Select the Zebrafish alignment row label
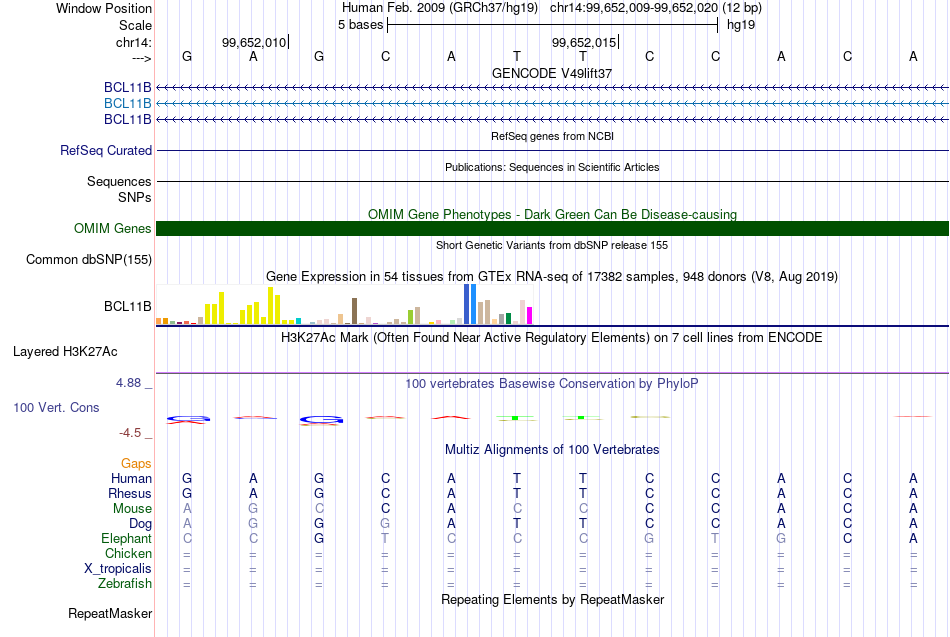950x637 pixels. click(125, 583)
